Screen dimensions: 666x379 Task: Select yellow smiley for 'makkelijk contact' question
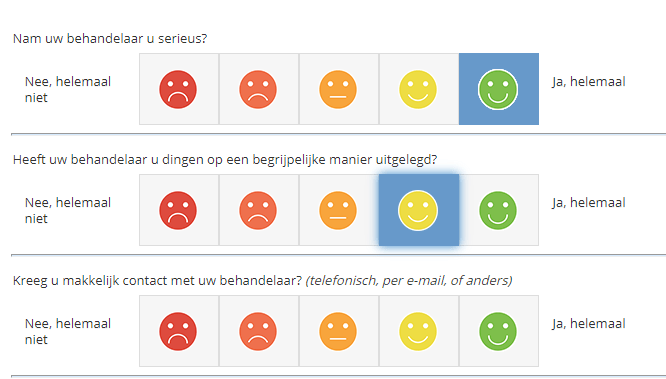(x=418, y=331)
